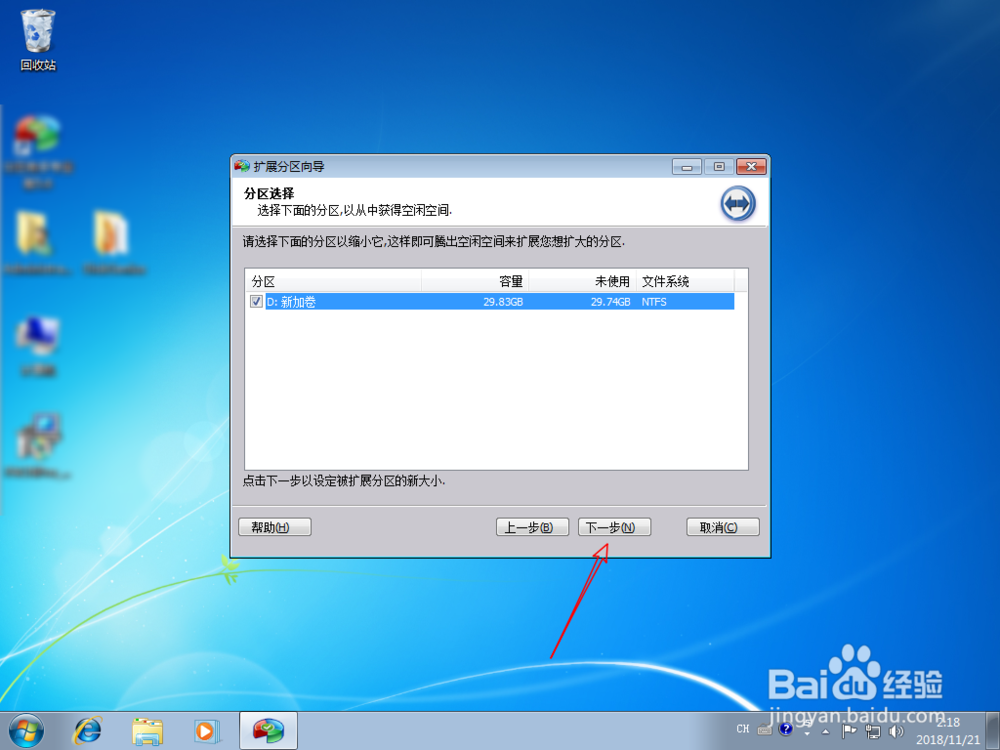Viewport: 1000px width, 750px height.
Task: Uncheck the D: 新加卷 partition checkbox
Action: click(x=256, y=302)
